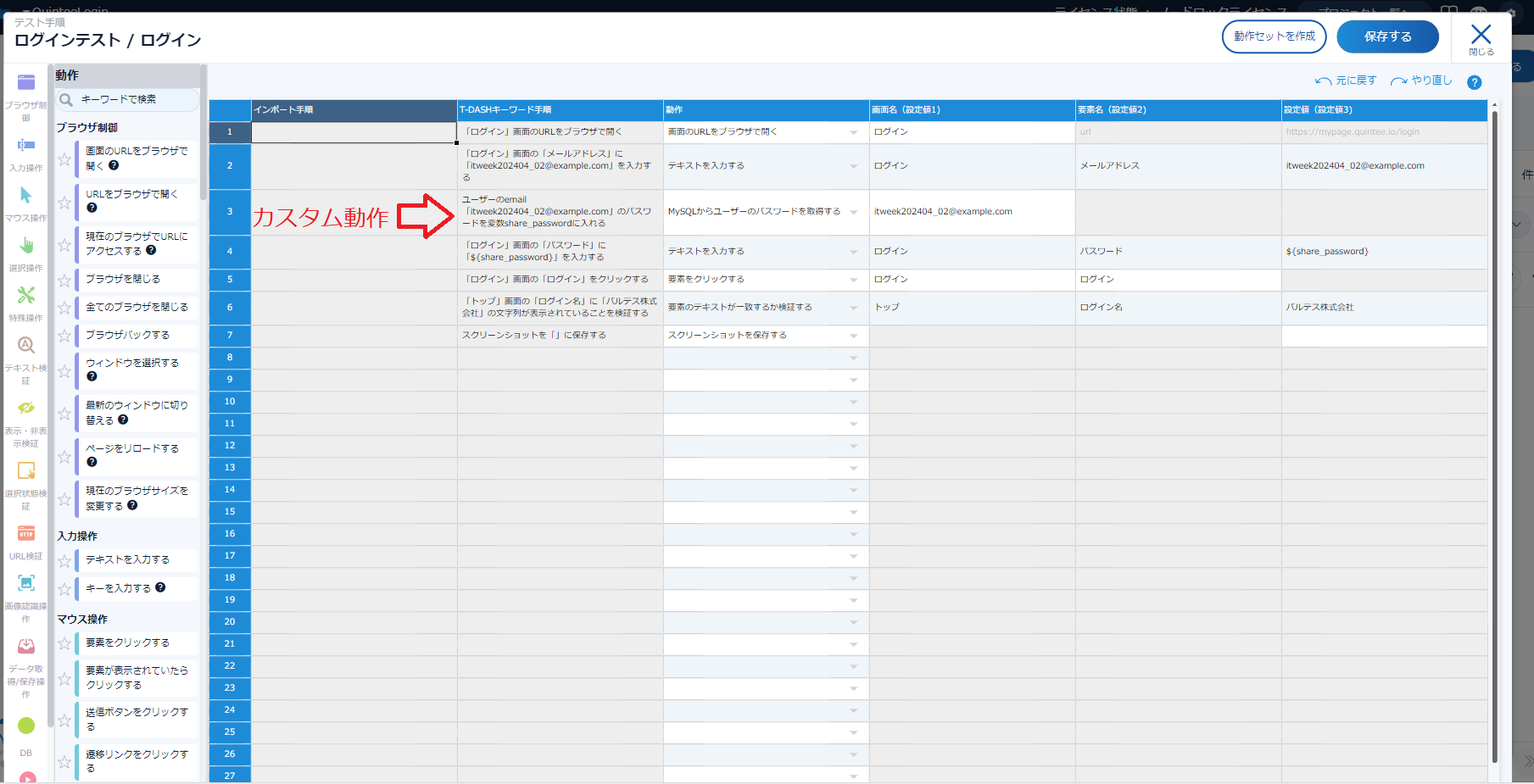Screen dimensions: 1534x784
Task: Show help for 現在のブラウザでURLにアクセスする
Action: tap(151, 250)
